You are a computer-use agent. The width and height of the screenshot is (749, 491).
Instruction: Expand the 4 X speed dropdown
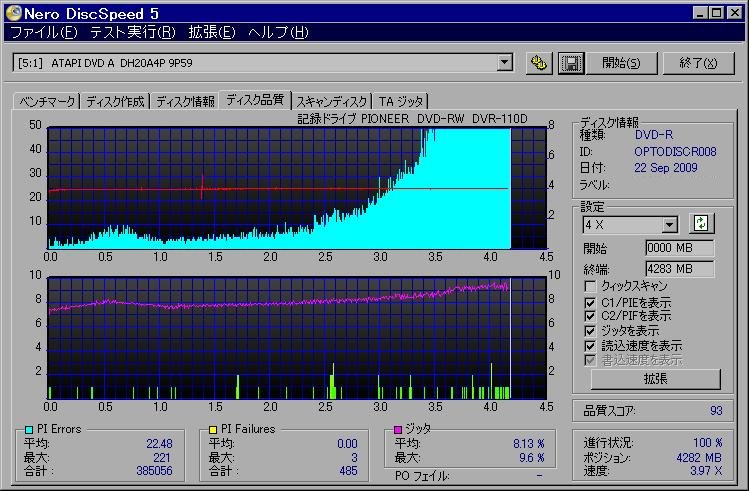(670, 224)
